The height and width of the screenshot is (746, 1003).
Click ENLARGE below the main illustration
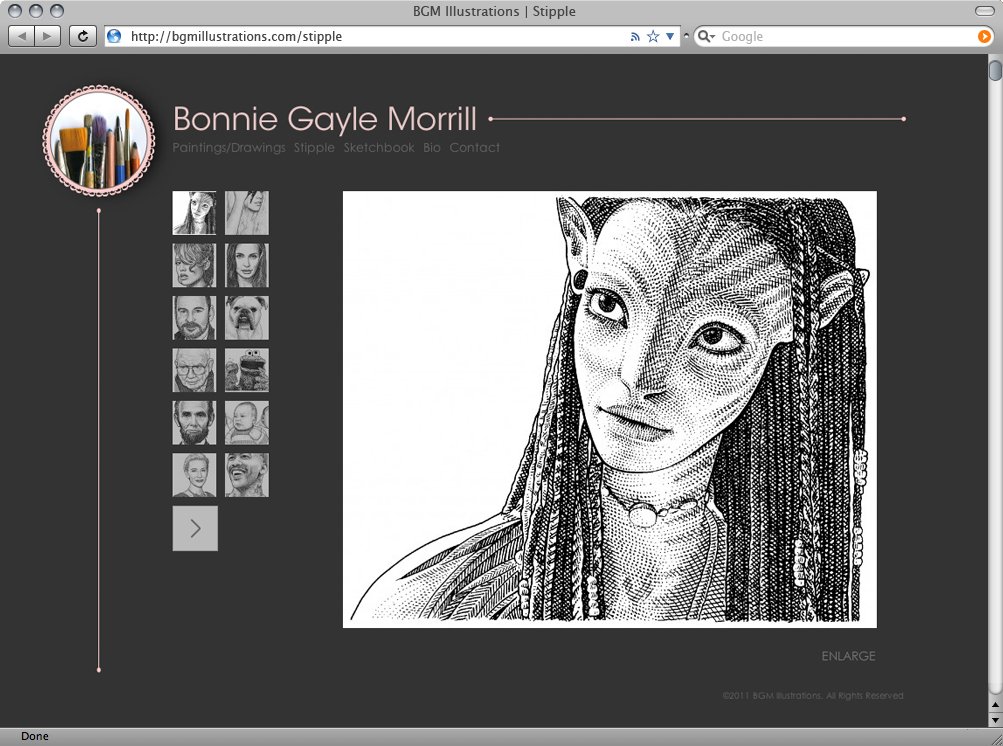tap(848, 656)
